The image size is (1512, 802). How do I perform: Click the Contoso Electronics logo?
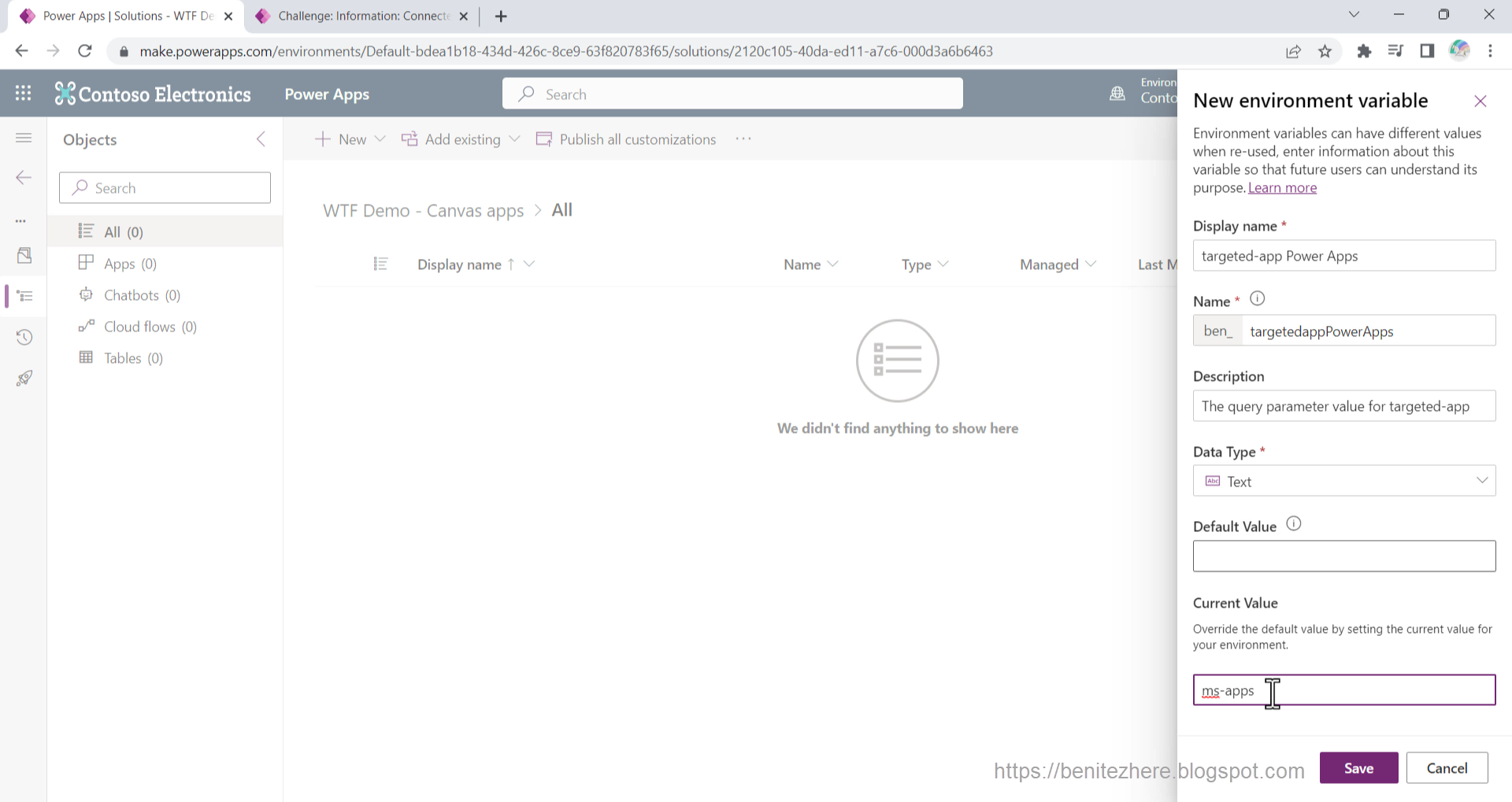pyautogui.click(x=153, y=94)
